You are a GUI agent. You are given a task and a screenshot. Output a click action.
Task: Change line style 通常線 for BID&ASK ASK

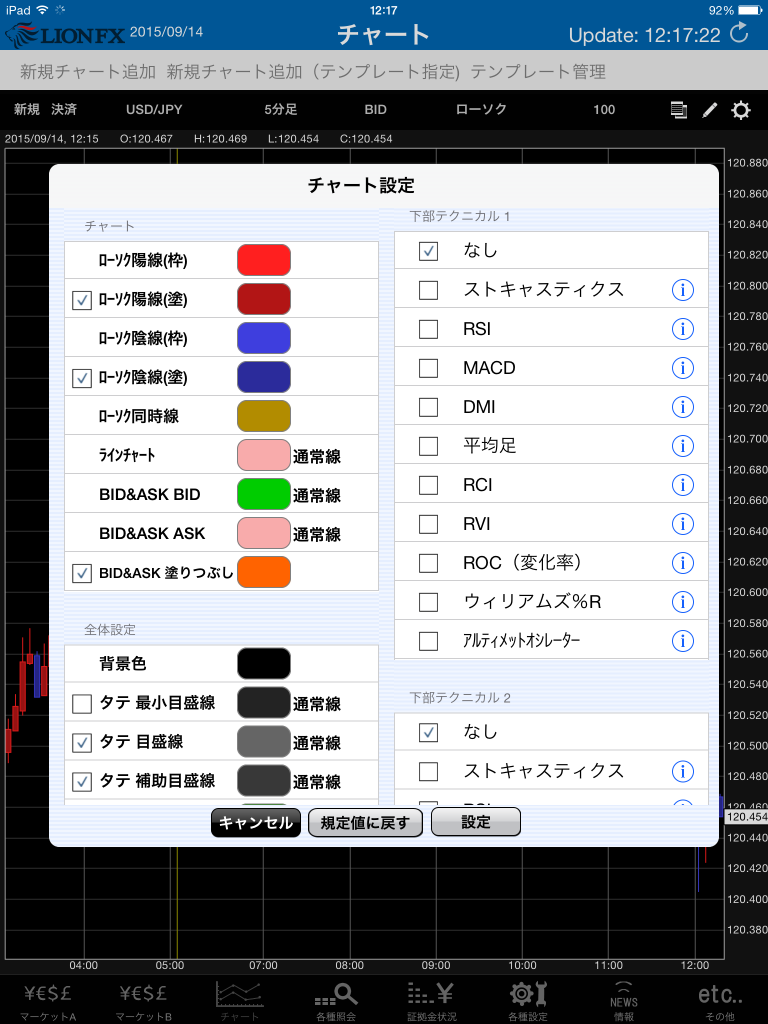tap(317, 534)
